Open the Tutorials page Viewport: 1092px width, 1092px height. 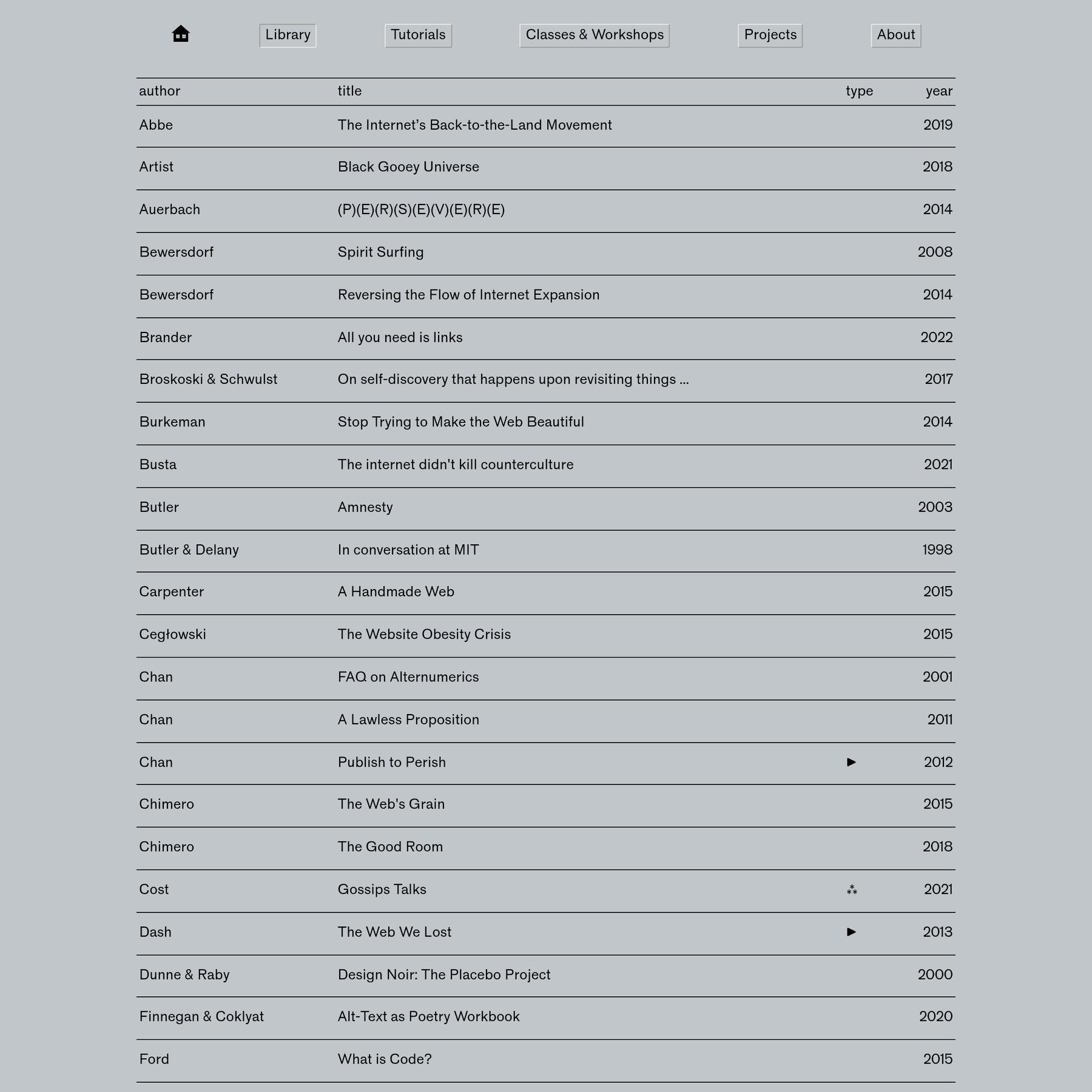[418, 35]
